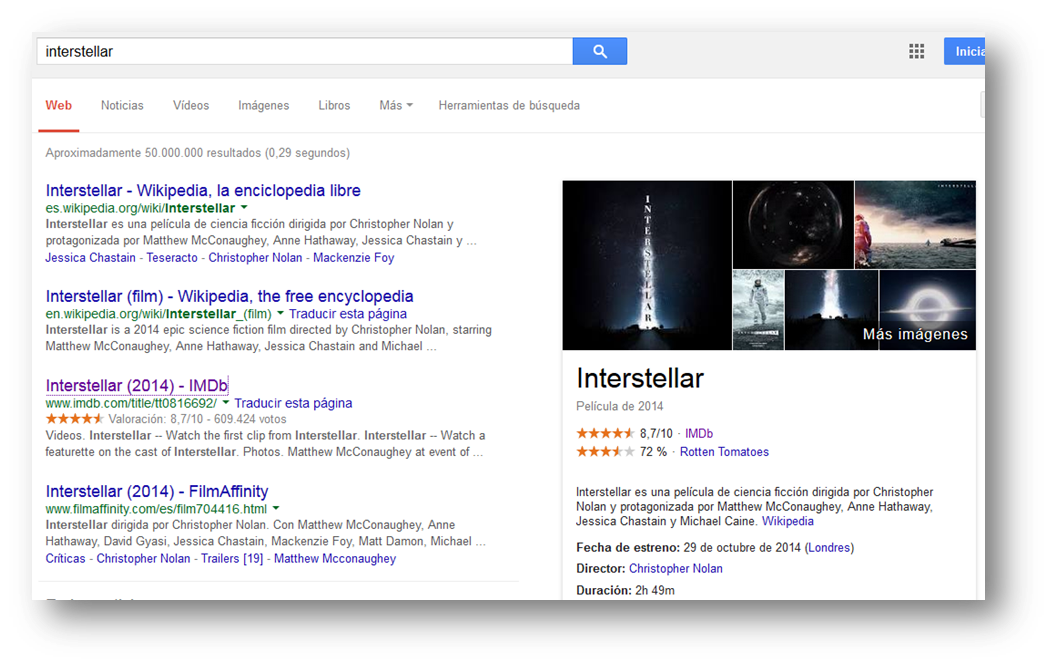Open Interstellar (film) English Wikipedia result
This screenshot has width=1050, height=665.
coord(230,296)
